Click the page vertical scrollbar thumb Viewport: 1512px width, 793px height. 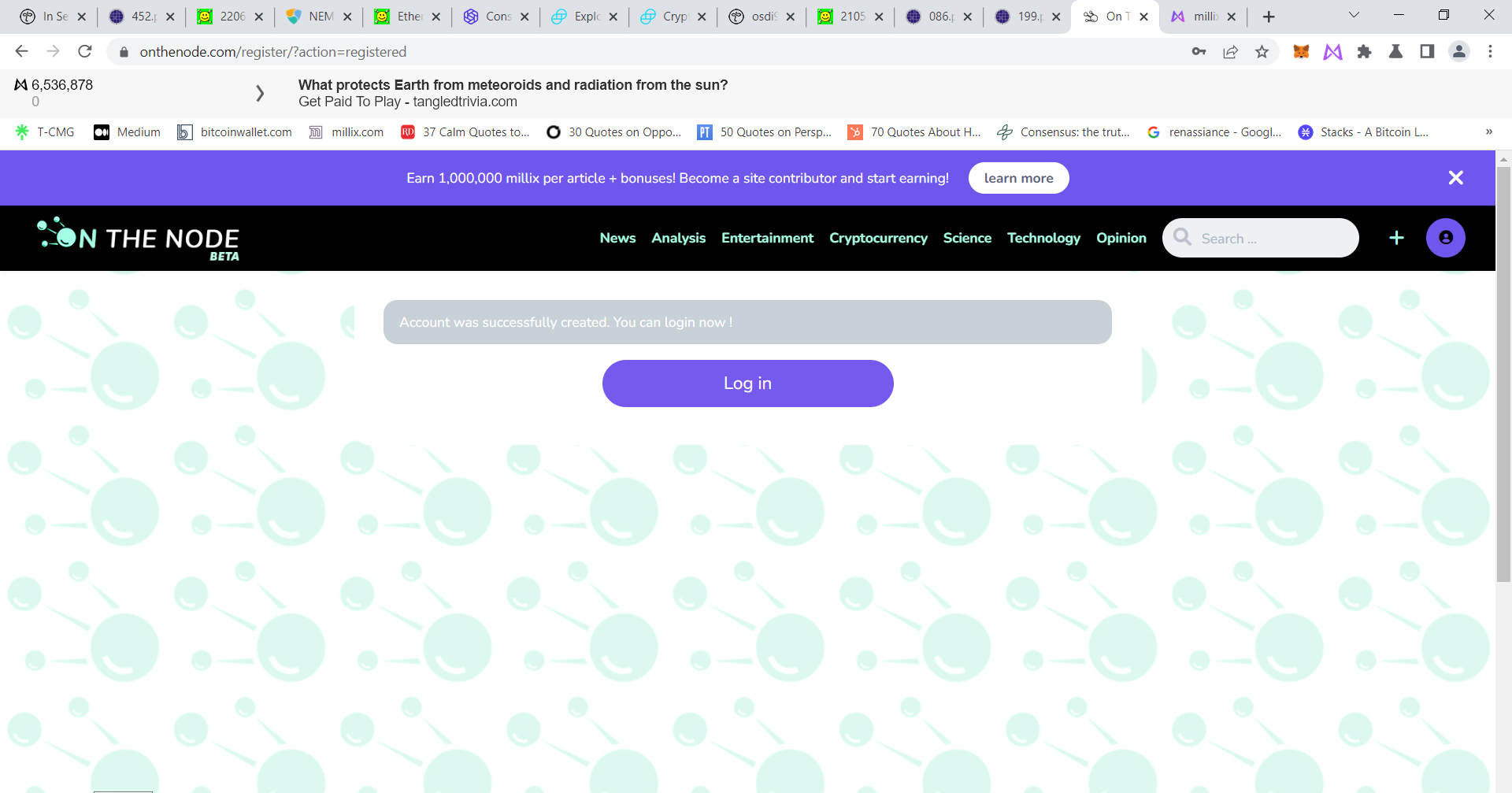1503,374
